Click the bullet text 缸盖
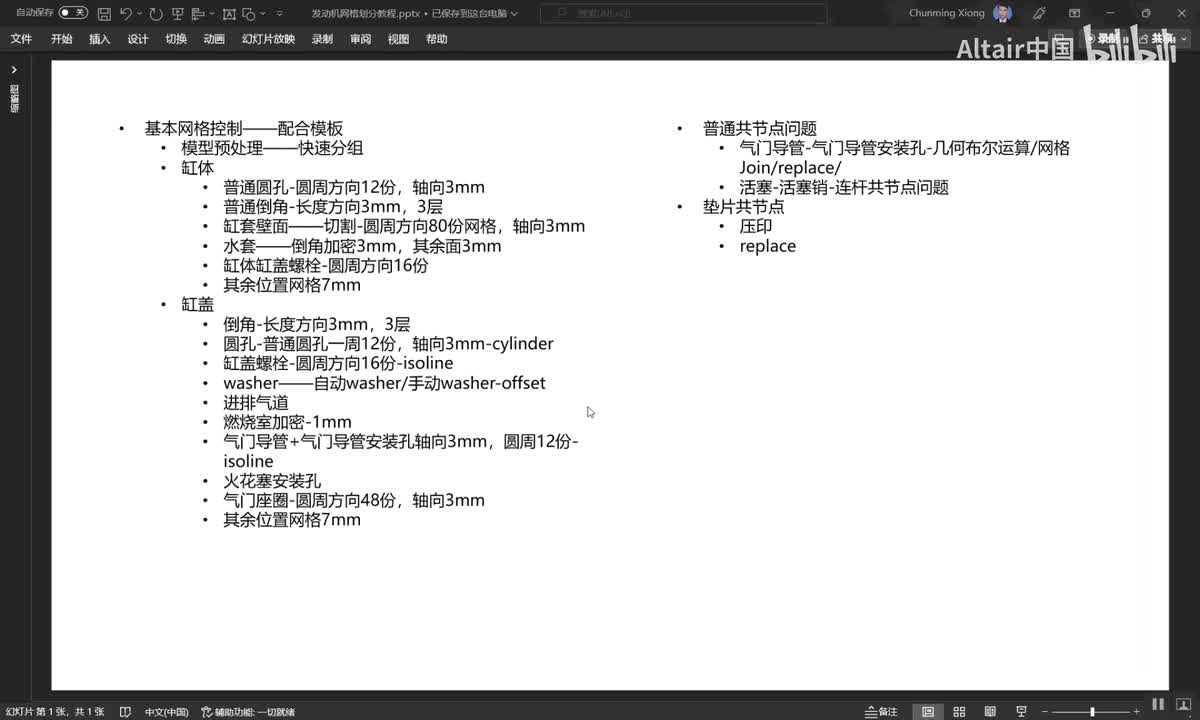1200x720 pixels. click(198, 304)
